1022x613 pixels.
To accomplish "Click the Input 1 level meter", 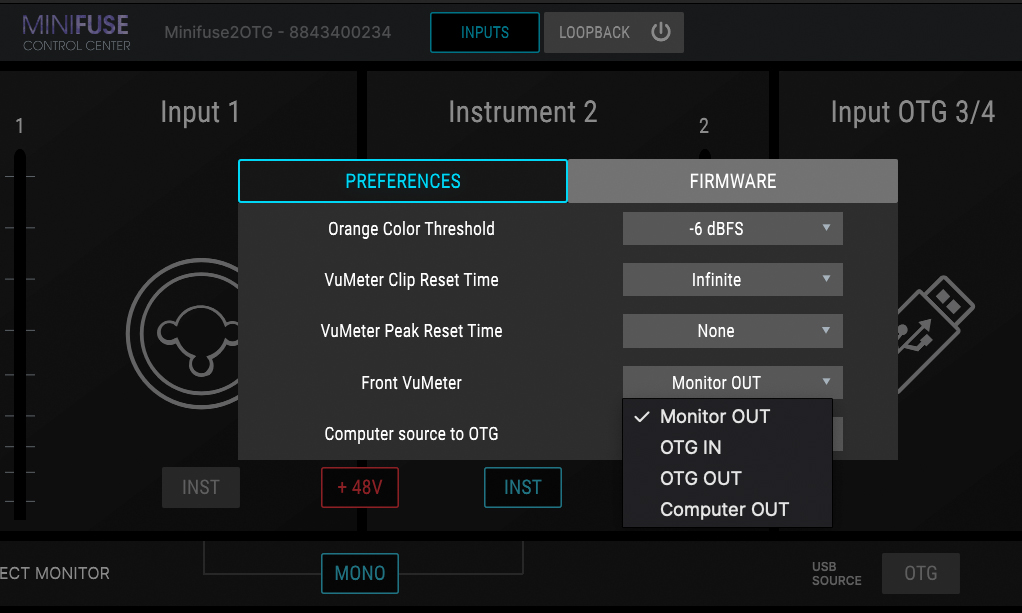I will [x=20, y=330].
